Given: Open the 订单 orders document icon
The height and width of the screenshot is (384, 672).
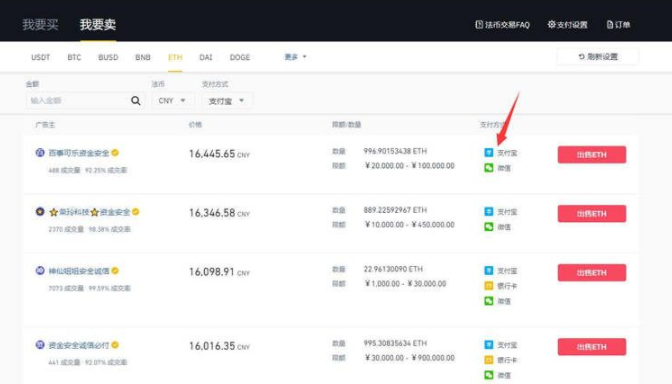Looking at the screenshot, I should (610, 25).
